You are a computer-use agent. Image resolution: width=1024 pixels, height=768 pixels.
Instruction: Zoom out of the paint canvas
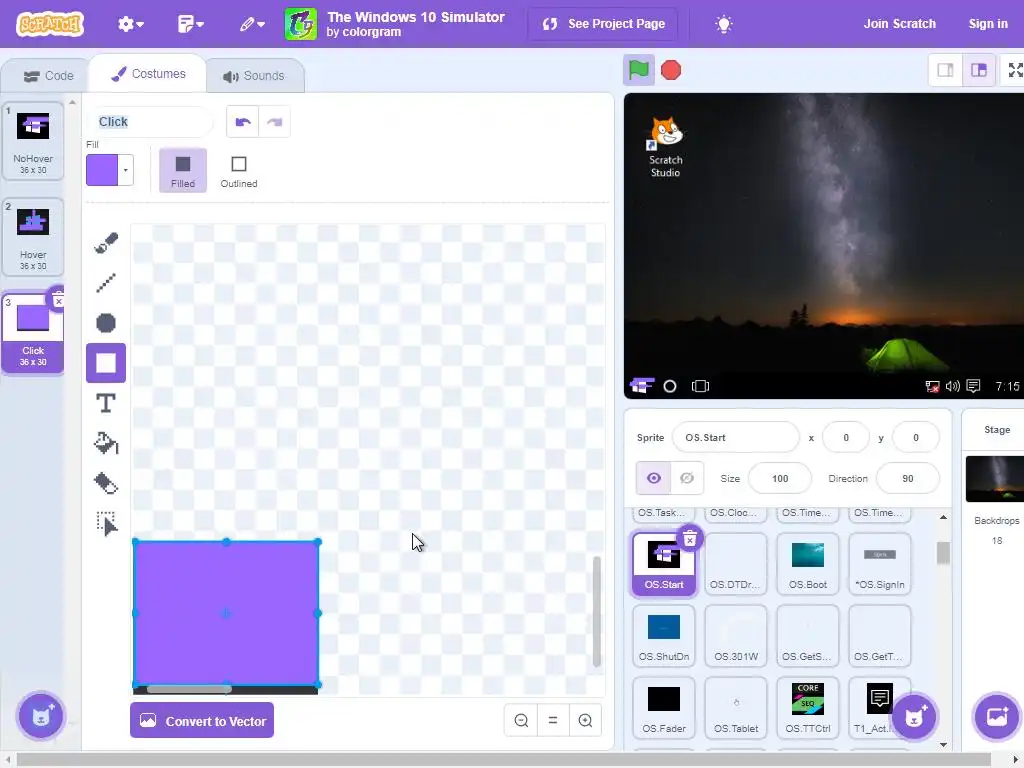tap(521, 720)
